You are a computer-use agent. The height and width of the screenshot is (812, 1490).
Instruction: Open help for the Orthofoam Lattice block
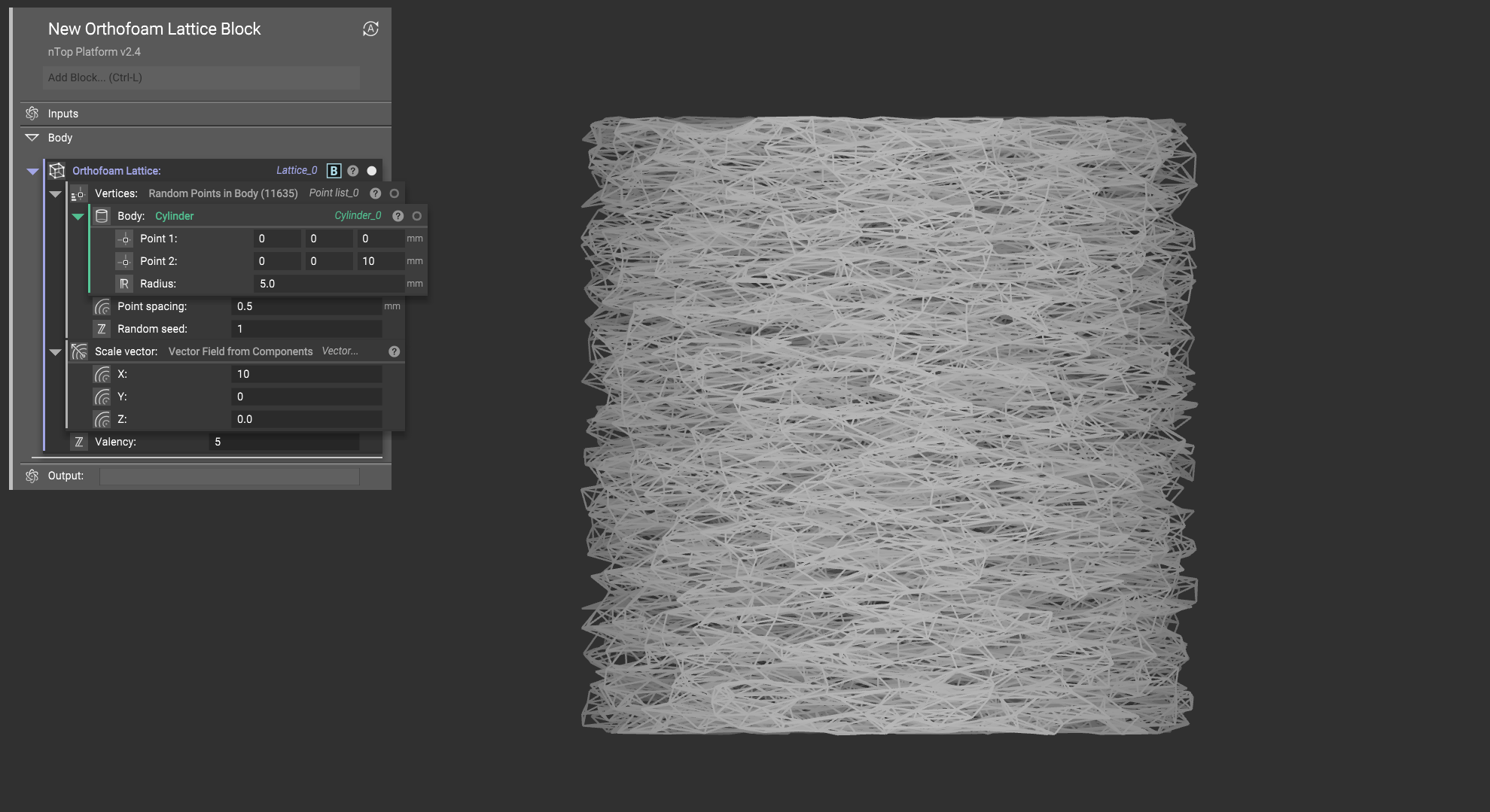[x=353, y=171]
